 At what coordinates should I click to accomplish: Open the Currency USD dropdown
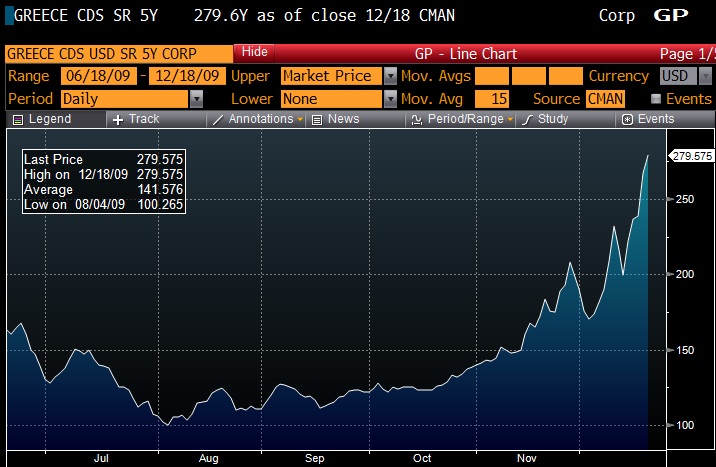pos(704,76)
